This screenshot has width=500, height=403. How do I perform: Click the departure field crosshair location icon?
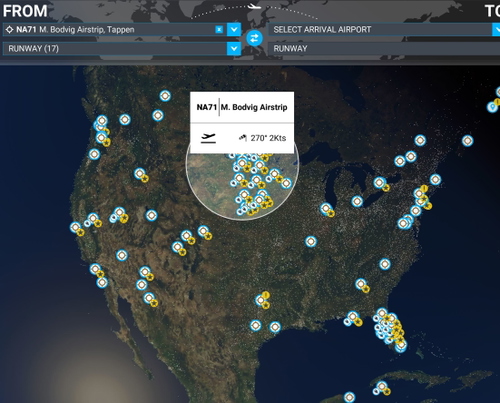[10, 30]
